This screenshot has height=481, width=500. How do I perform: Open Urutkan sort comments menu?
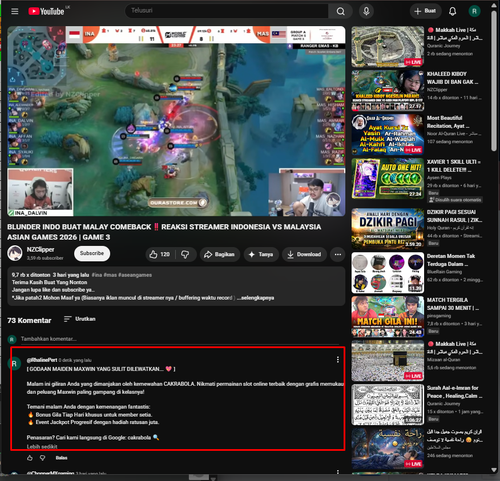[80, 319]
